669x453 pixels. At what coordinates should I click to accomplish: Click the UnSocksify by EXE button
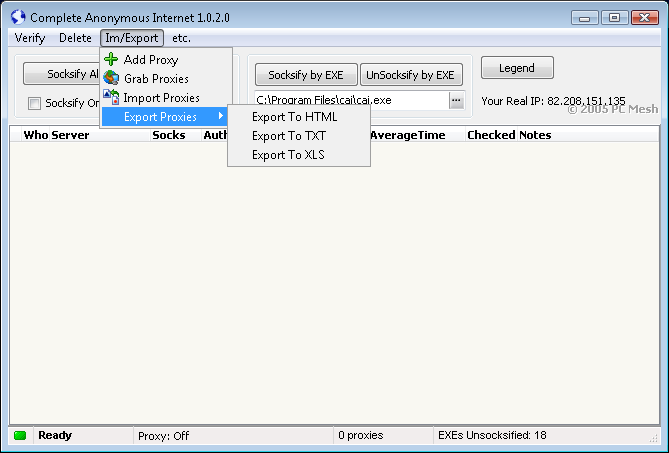[x=411, y=75]
